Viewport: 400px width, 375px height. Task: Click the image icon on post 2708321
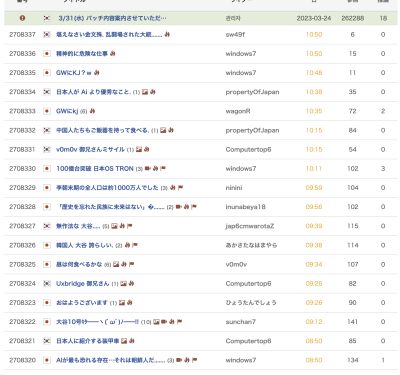click(x=124, y=341)
